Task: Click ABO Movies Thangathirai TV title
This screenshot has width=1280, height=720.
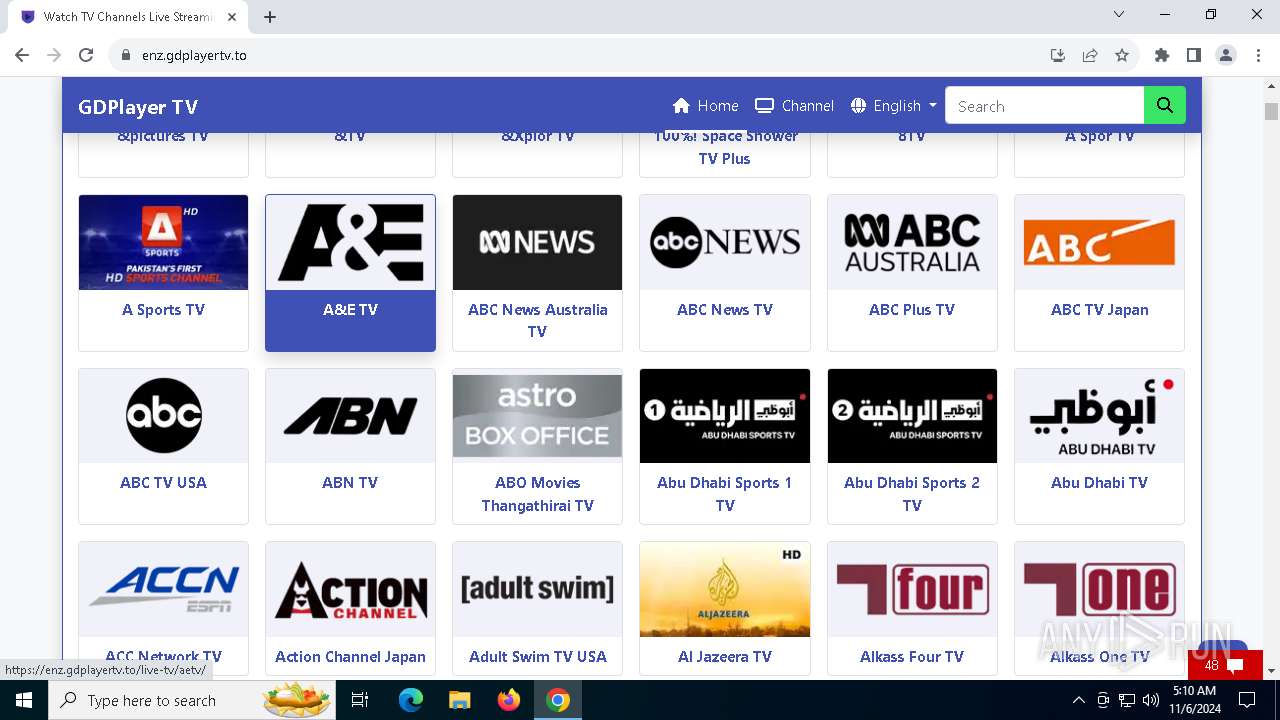Action: [537, 494]
